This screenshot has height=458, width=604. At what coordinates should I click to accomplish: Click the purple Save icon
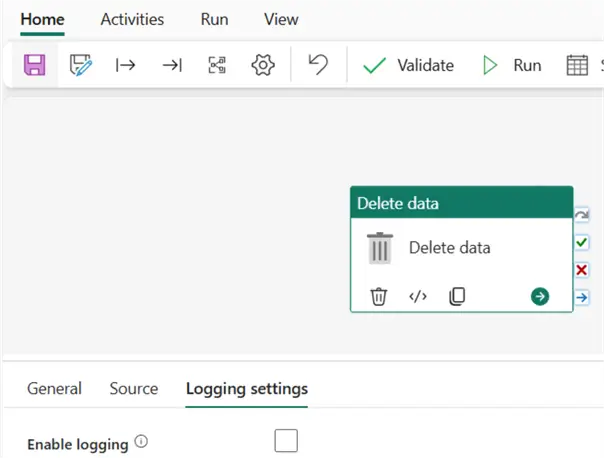click(35, 66)
